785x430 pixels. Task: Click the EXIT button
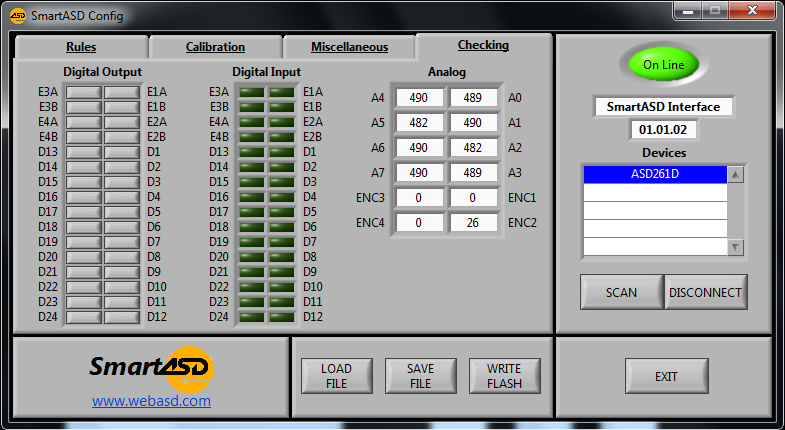(666, 376)
